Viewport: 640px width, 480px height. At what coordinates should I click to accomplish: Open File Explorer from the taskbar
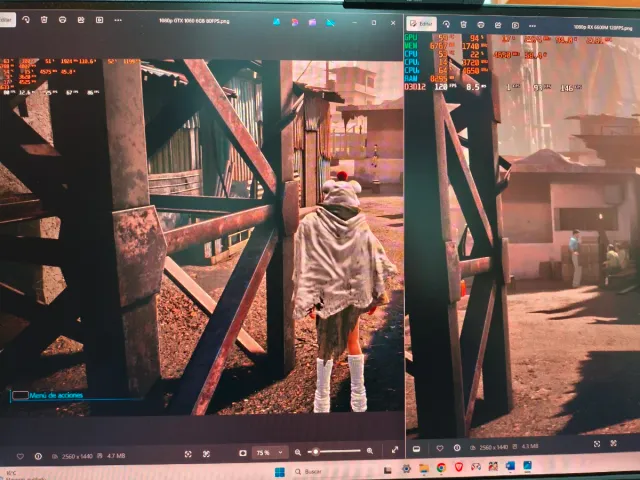[424, 468]
